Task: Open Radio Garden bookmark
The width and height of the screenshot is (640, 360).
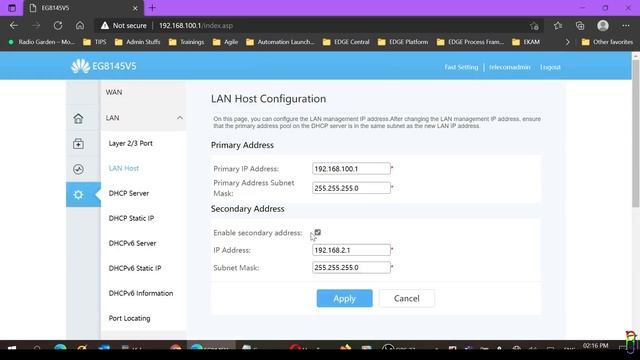Action: [42, 42]
